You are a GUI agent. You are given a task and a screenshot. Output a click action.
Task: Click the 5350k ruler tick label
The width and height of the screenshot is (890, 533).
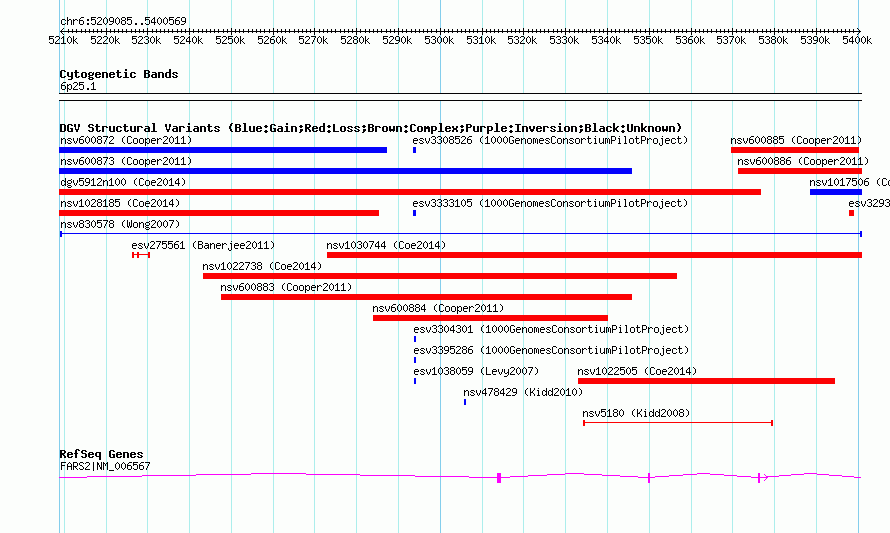click(x=648, y=40)
